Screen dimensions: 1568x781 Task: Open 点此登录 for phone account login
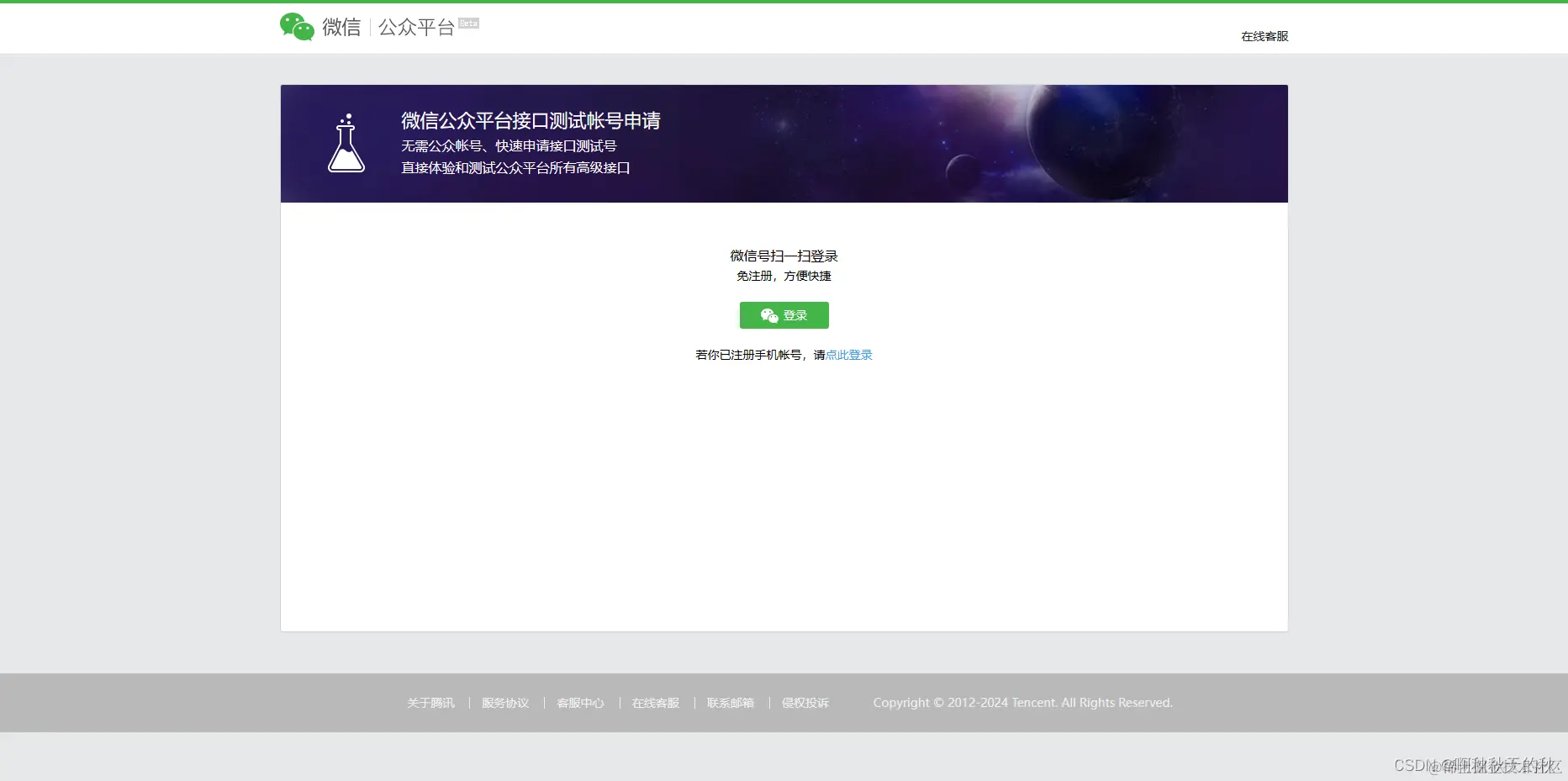849,355
